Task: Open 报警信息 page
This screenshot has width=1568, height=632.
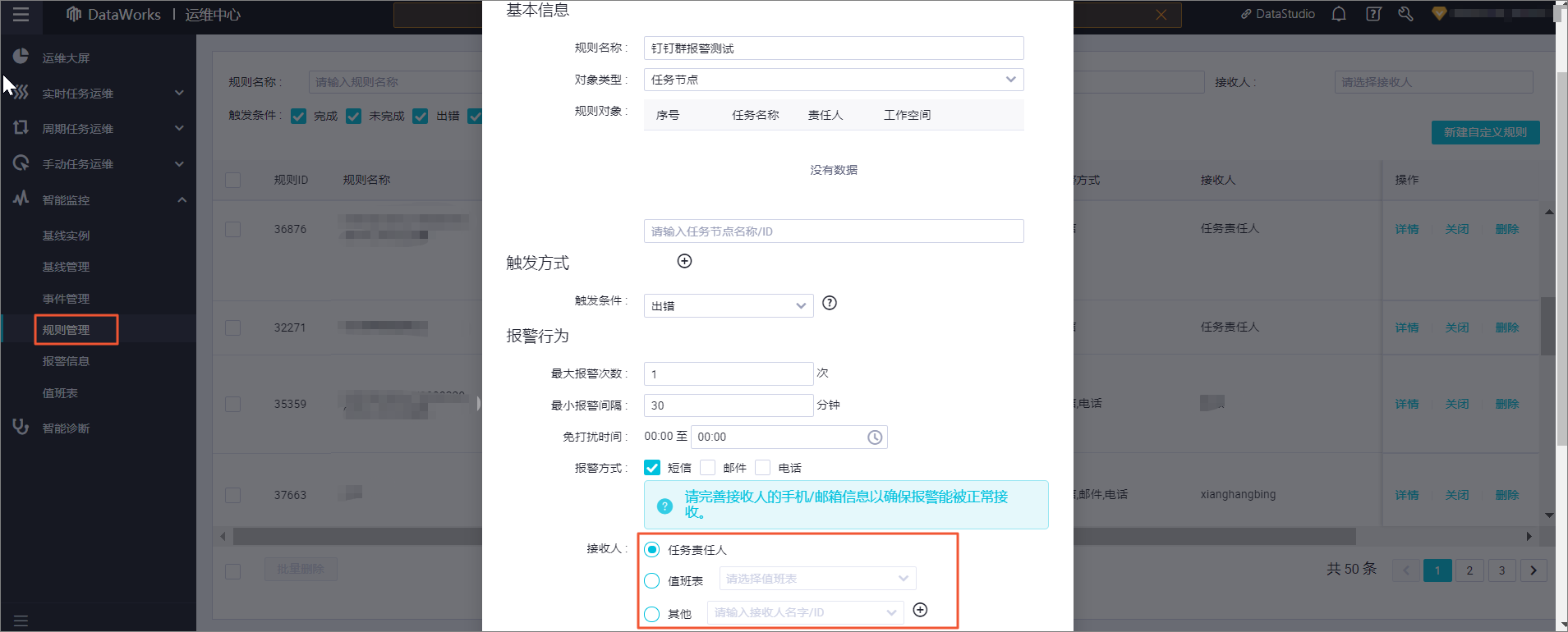Action: tap(66, 361)
